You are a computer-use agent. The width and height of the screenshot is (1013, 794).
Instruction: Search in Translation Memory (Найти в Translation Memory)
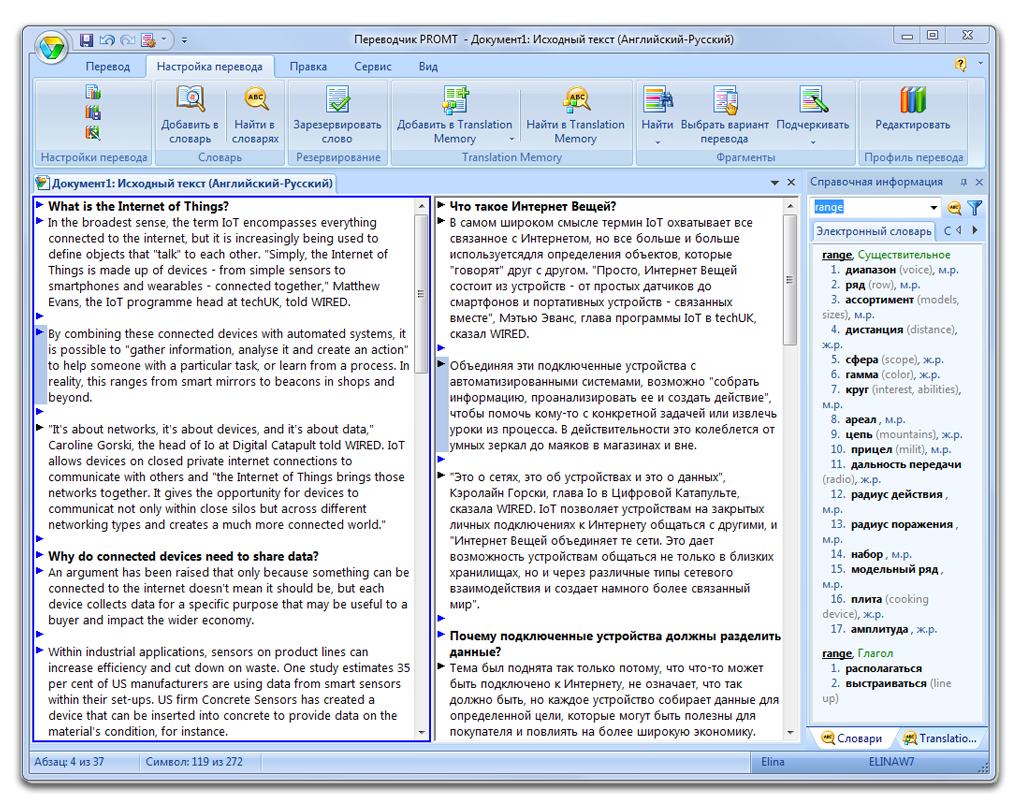pos(575,115)
